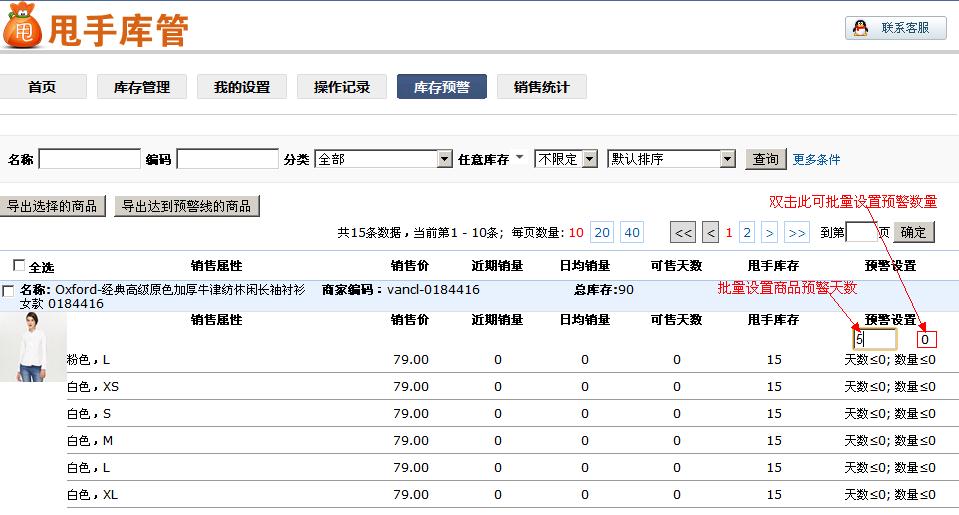Image resolution: width=959 pixels, height=515 pixels.
Task: Click the 甩手库管 orange bag logo
Action: coord(23,26)
